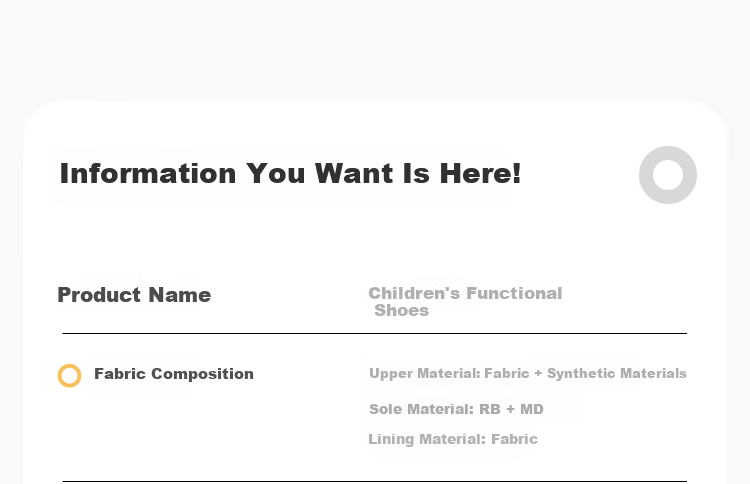Screen dimensions: 750x484
Task: Select the Product Name label
Action: pyautogui.click(x=134, y=295)
